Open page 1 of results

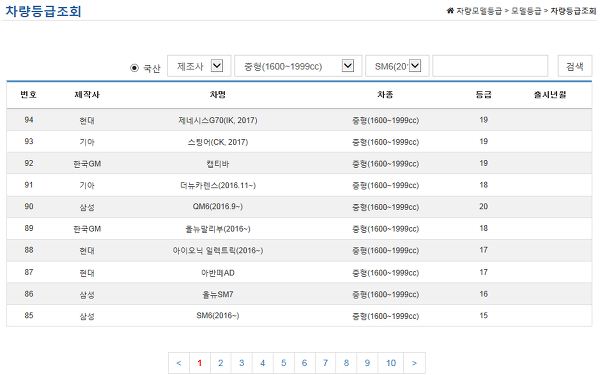point(199,363)
